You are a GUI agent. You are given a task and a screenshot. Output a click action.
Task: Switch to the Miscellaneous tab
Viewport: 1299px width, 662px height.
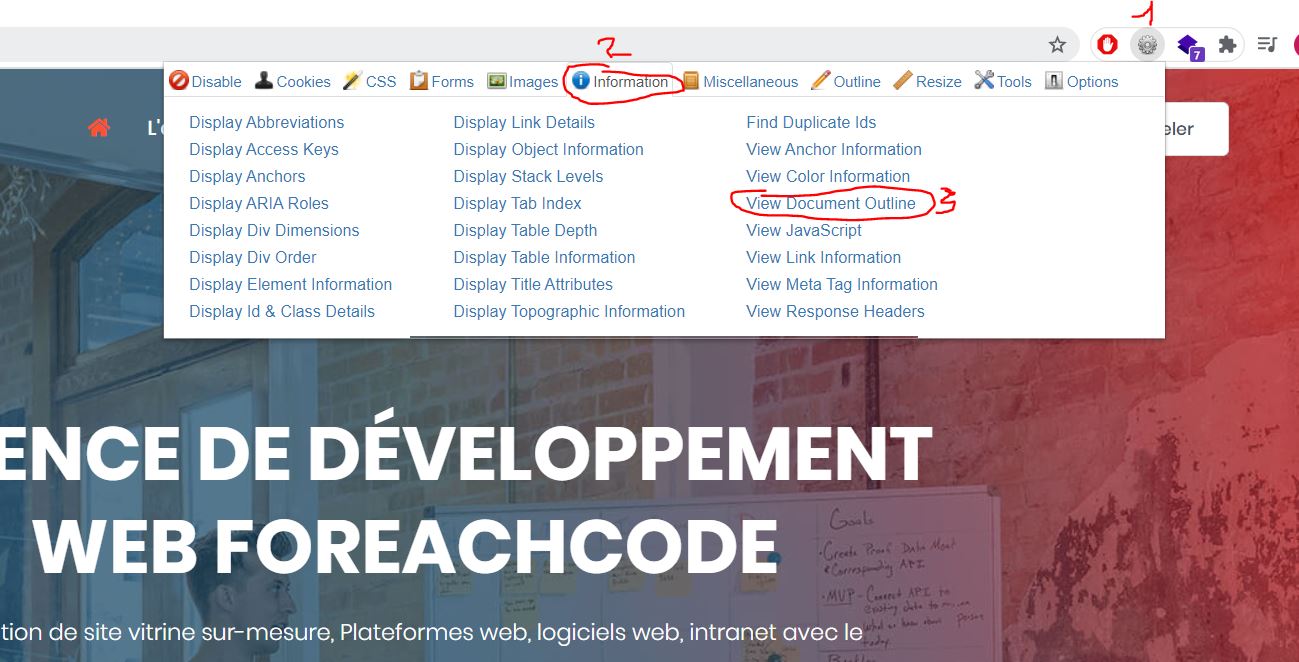click(740, 81)
